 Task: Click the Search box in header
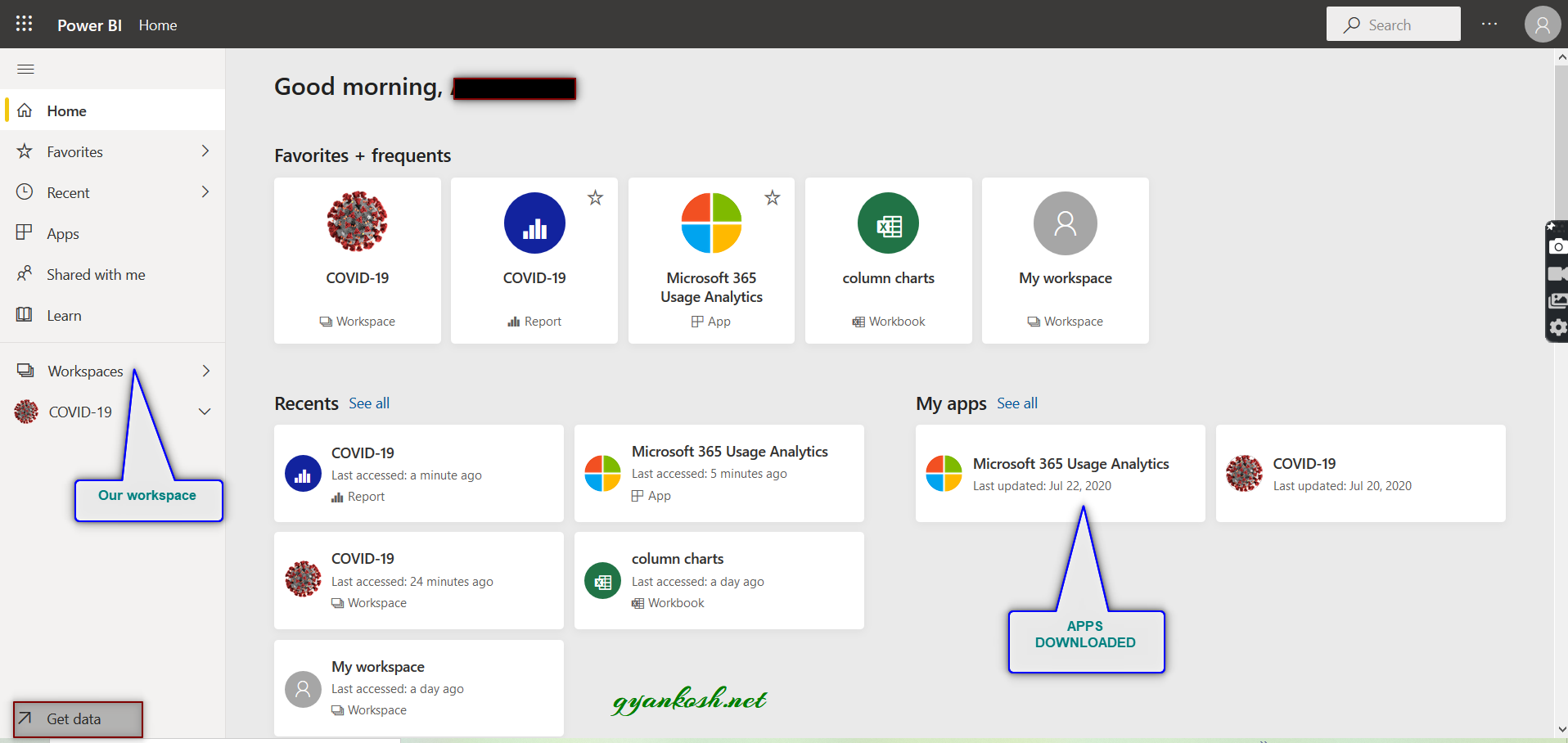(x=1393, y=25)
